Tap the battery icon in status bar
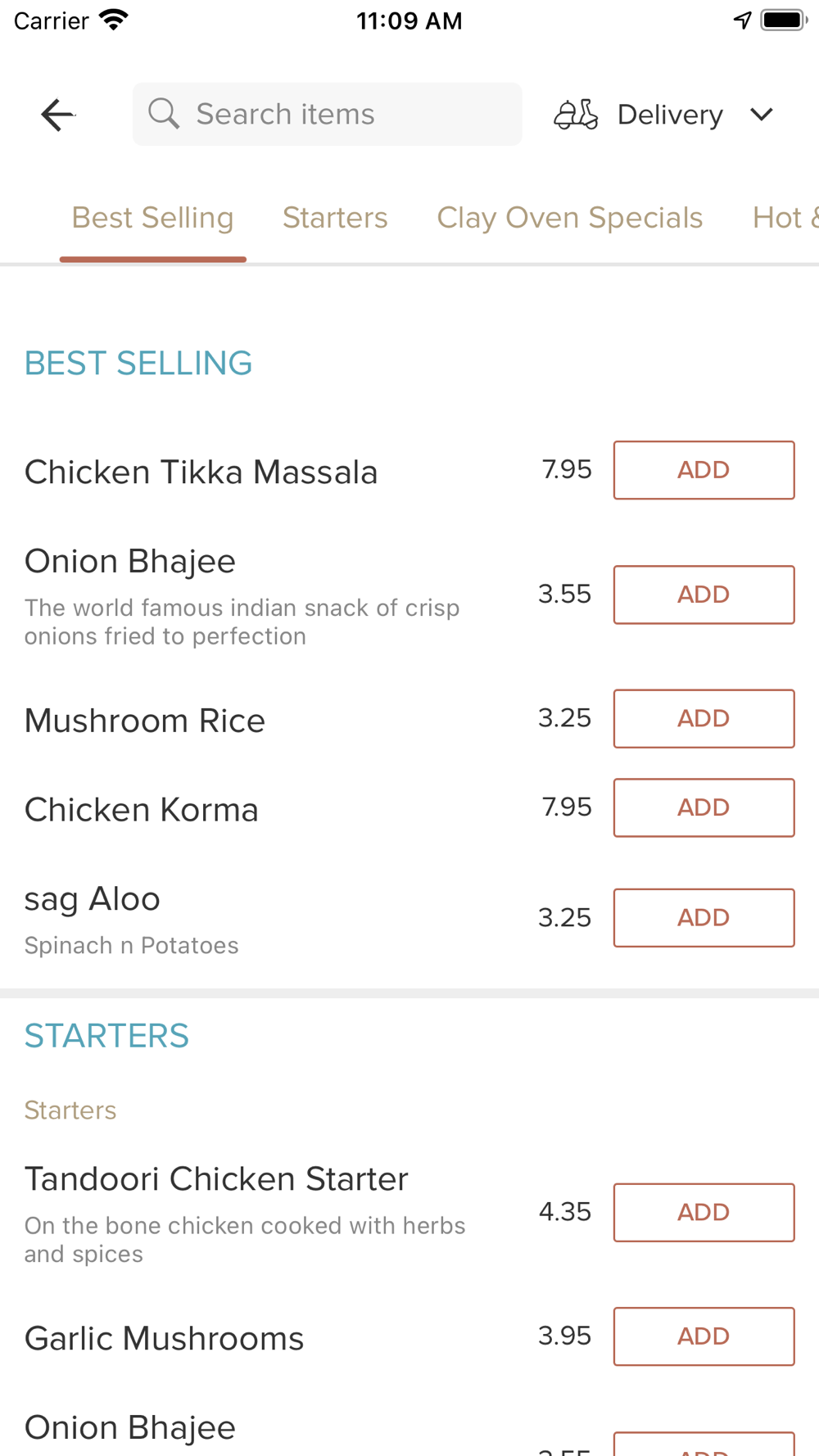The width and height of the screenshot is (819, 1456). 783,20
